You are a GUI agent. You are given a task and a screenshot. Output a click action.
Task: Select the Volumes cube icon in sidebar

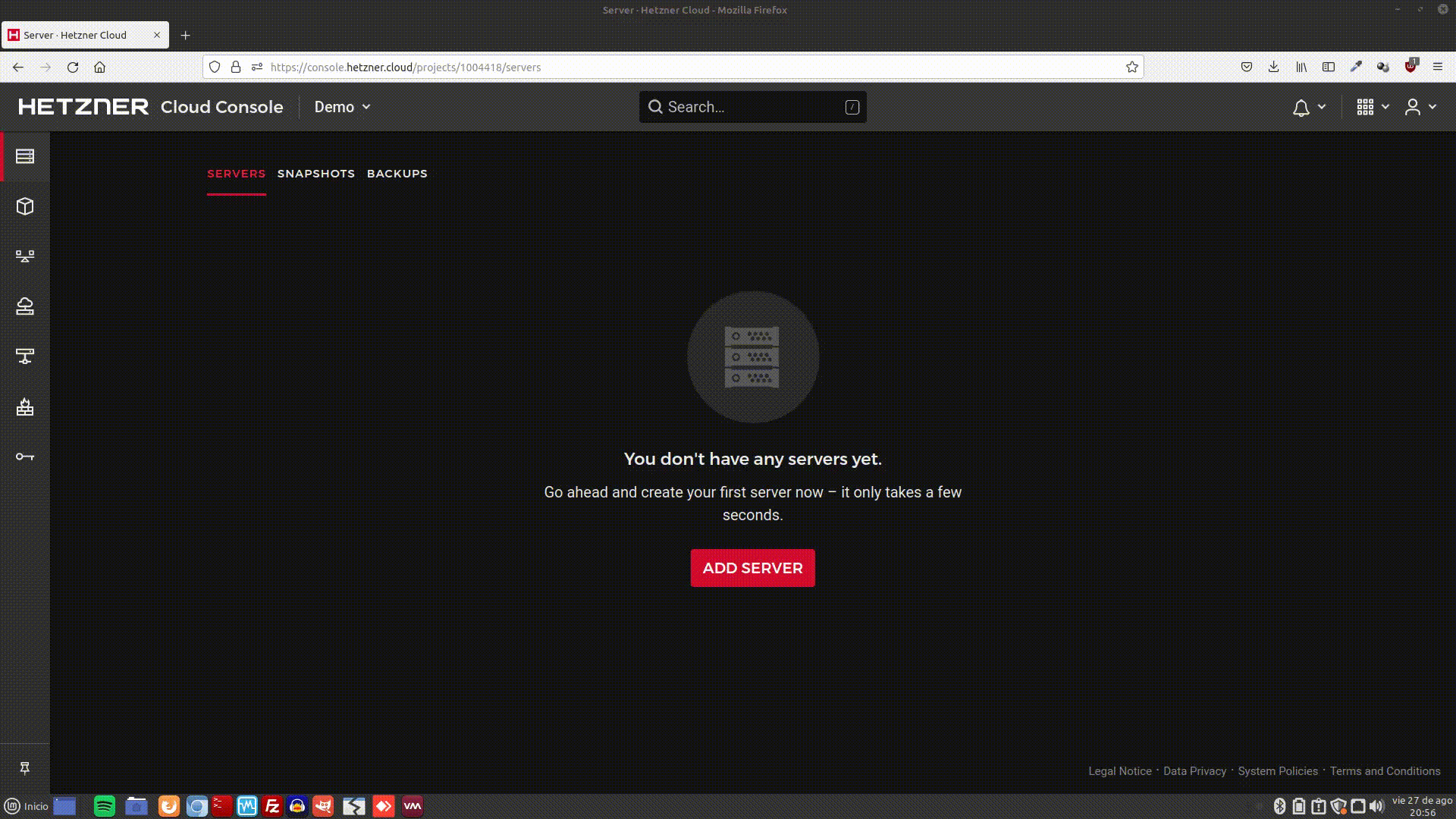point(25,206)
